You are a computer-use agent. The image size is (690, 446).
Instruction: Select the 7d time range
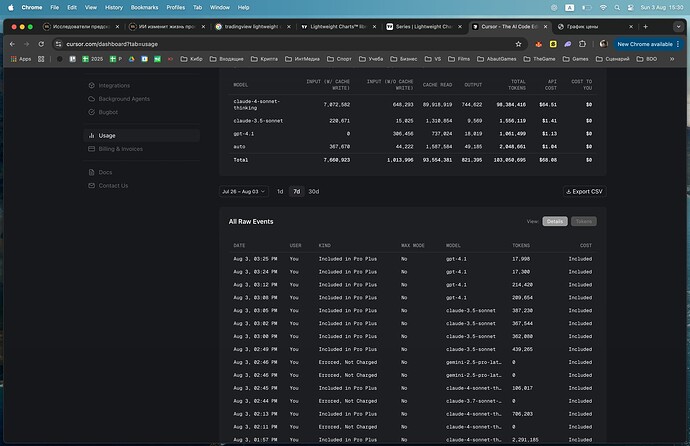click(x=297, y=191)
